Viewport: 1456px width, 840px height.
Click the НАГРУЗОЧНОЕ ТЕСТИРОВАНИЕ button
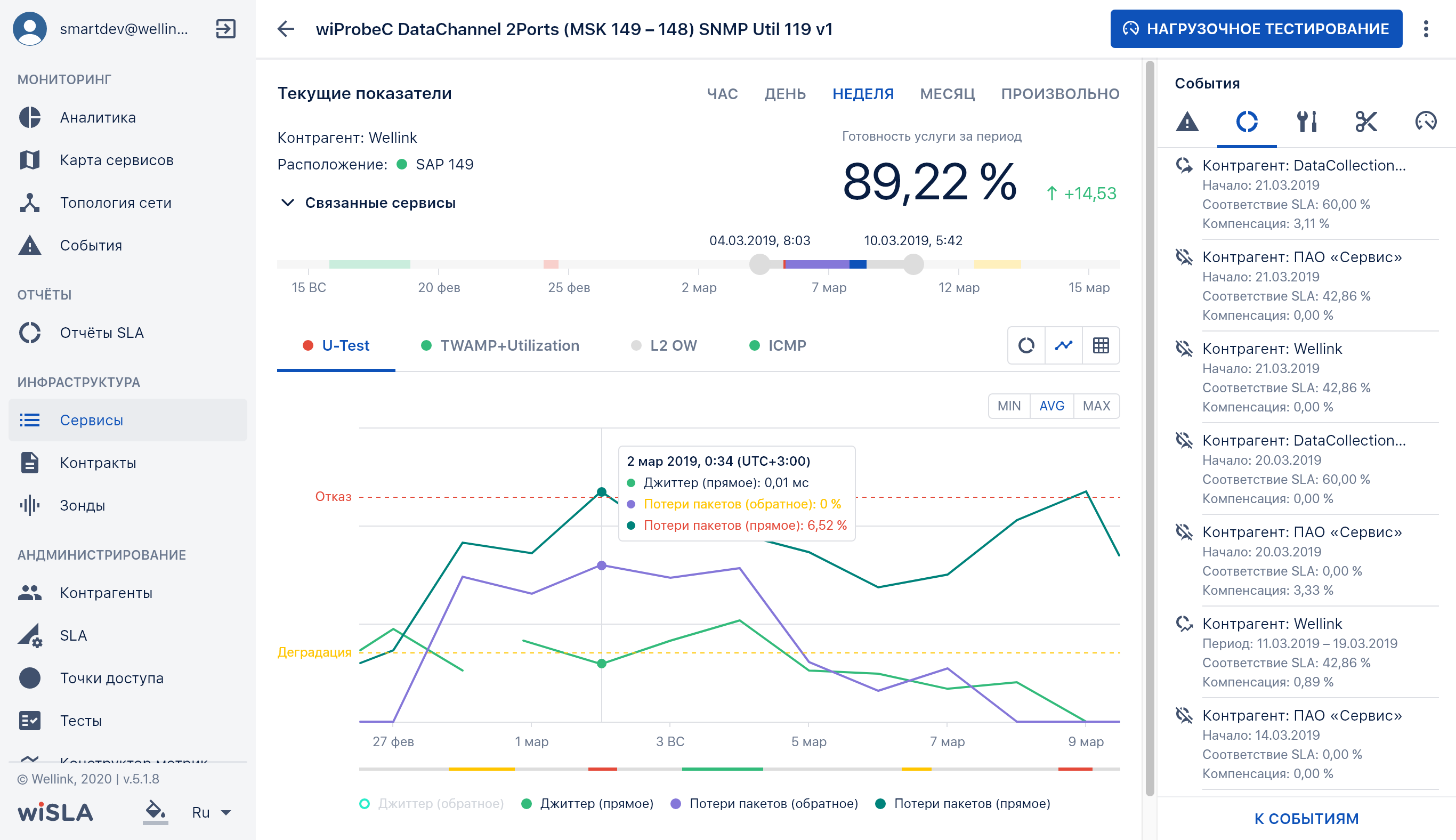pyautogui.click(x=1256, y=29)
